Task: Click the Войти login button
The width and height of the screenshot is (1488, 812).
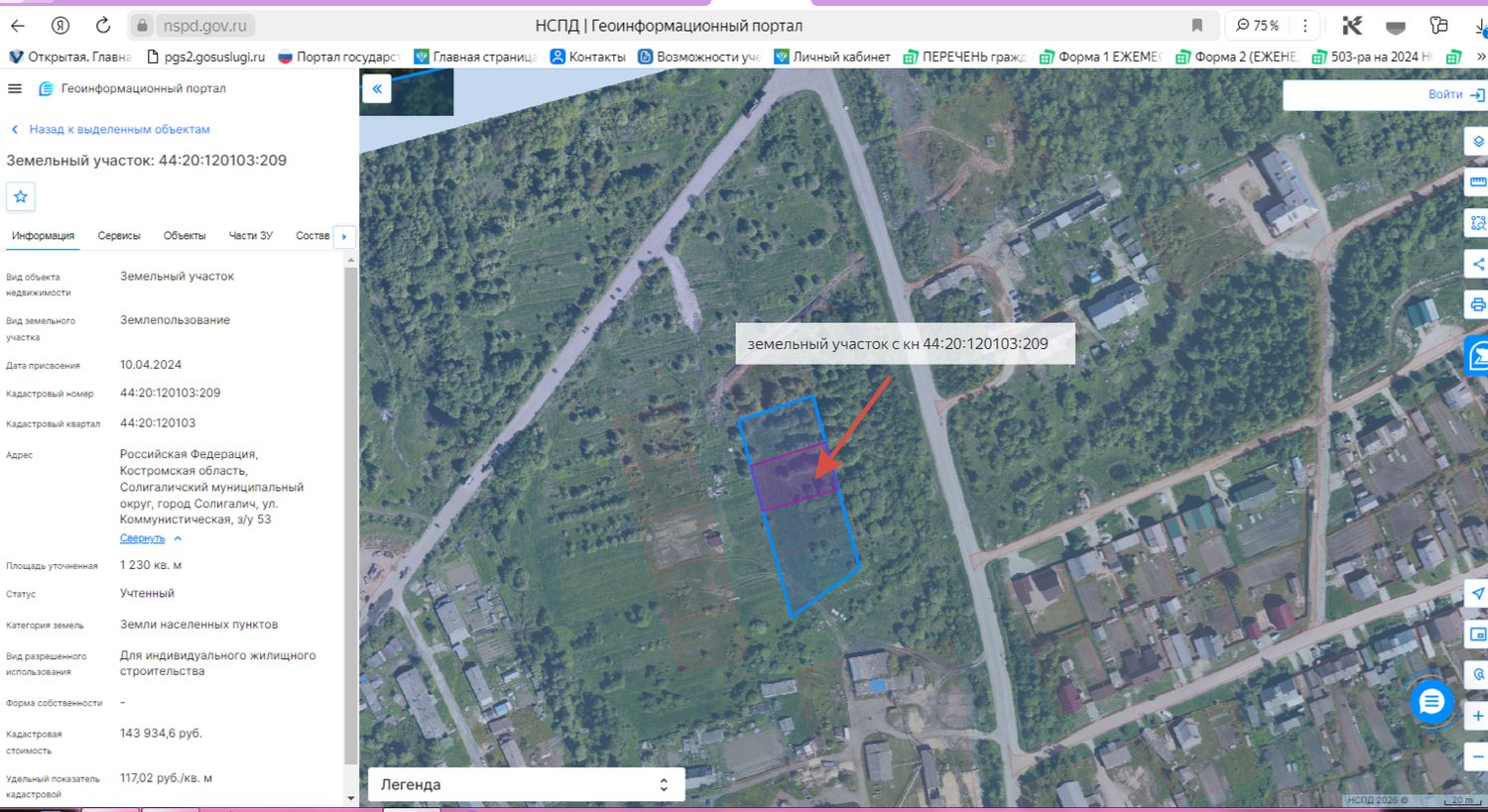Action: click(1455, 95)
